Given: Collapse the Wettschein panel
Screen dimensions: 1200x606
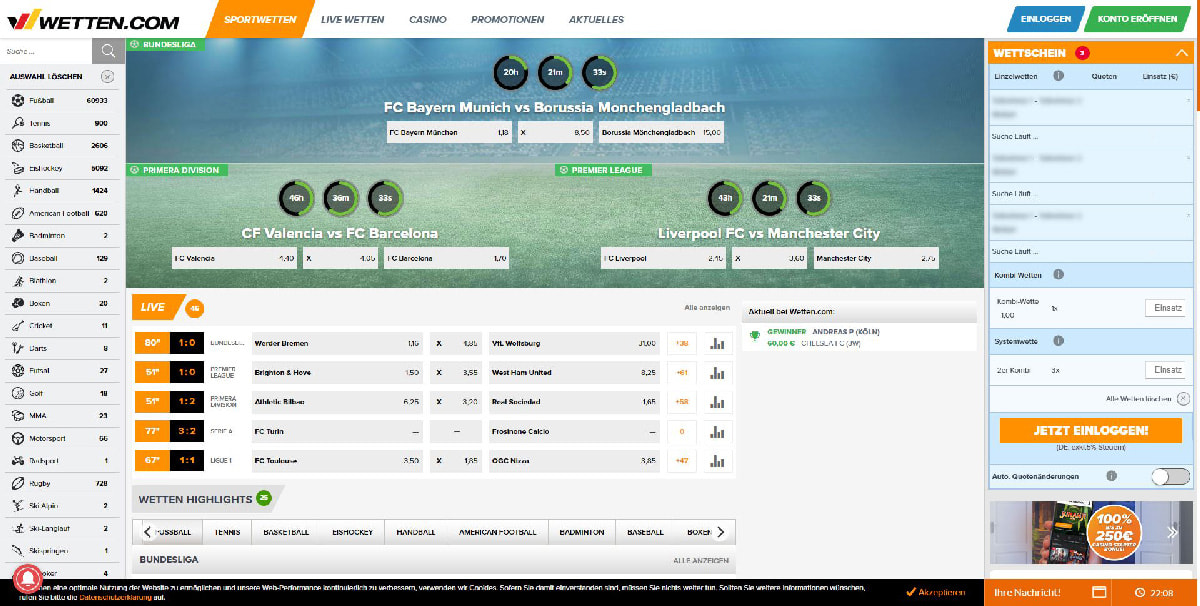Looking at the screenshot, I should pyautogui.click(x=1180, y=52).
